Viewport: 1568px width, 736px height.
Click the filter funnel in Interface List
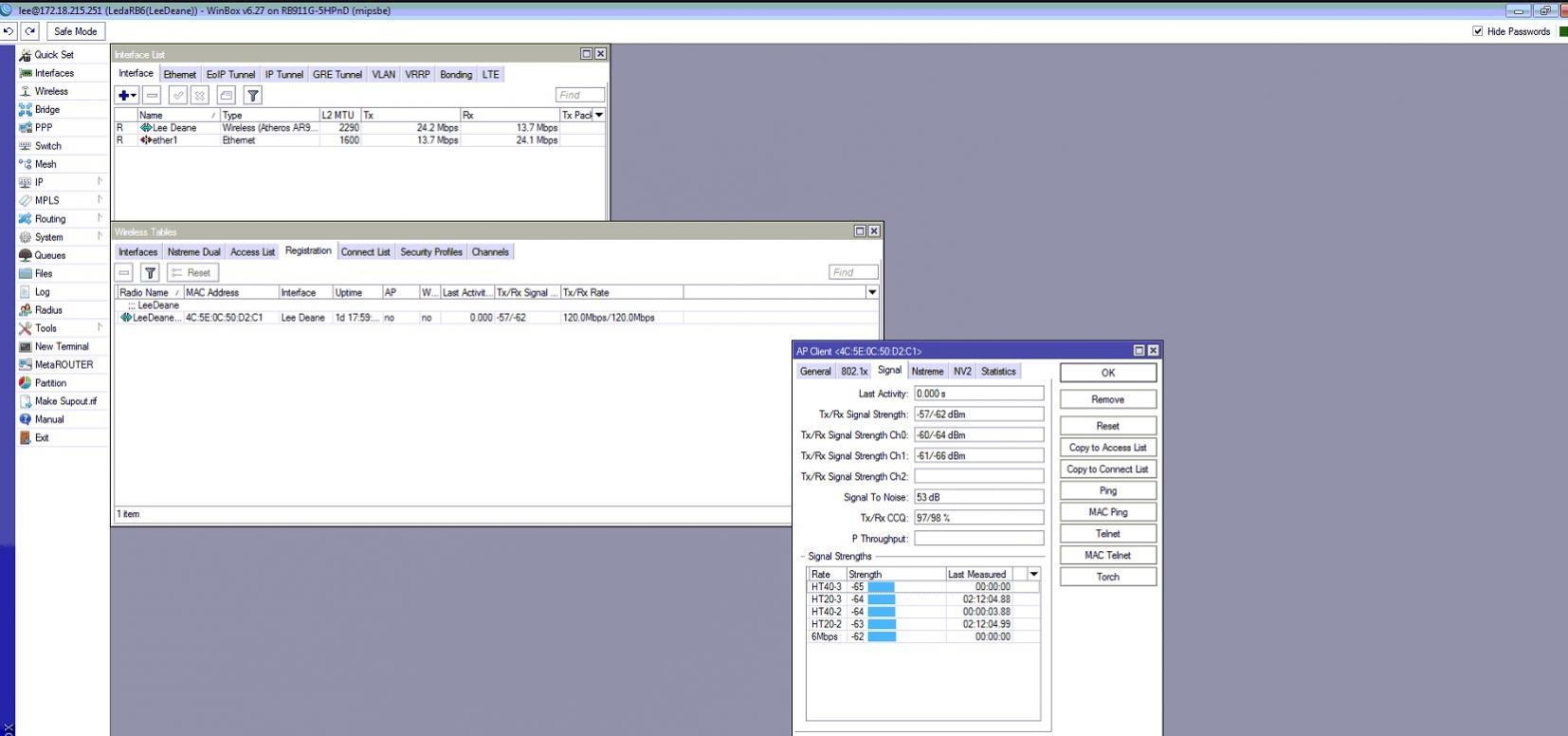pyautogui.click(x=252, y=95)
